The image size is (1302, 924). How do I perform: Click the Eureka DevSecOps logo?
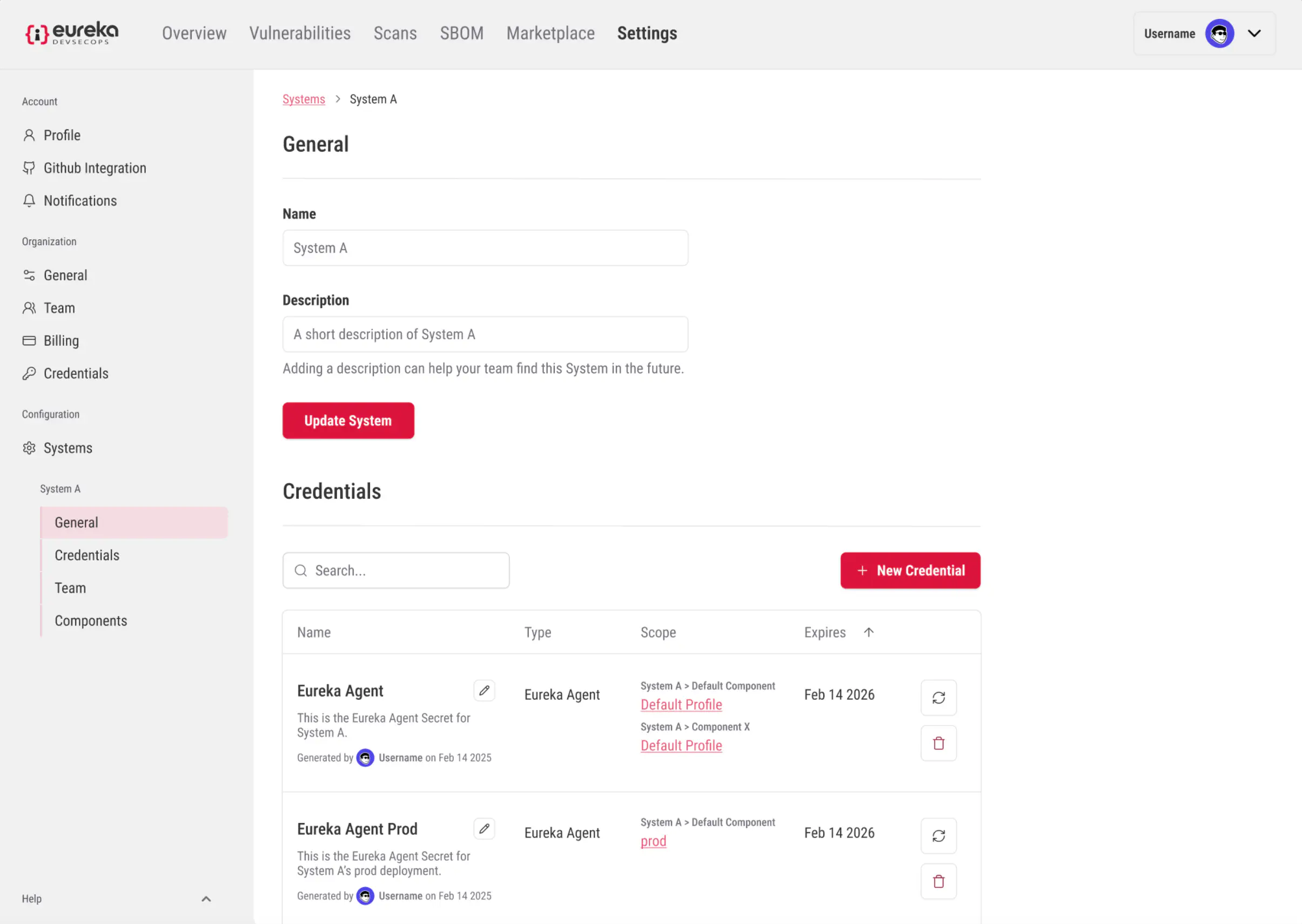tap(72, 34)
